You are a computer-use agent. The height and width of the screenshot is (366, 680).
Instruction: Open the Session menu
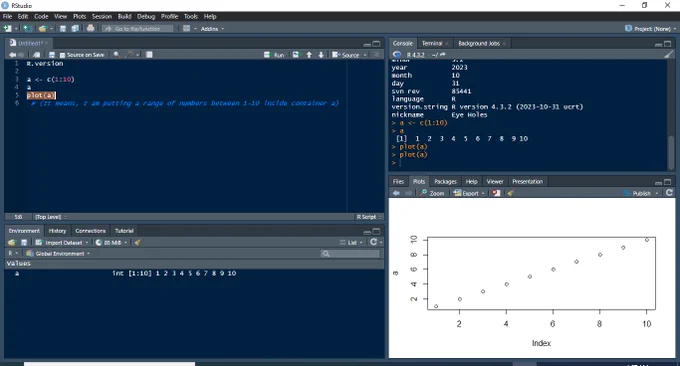click(101, 16)
